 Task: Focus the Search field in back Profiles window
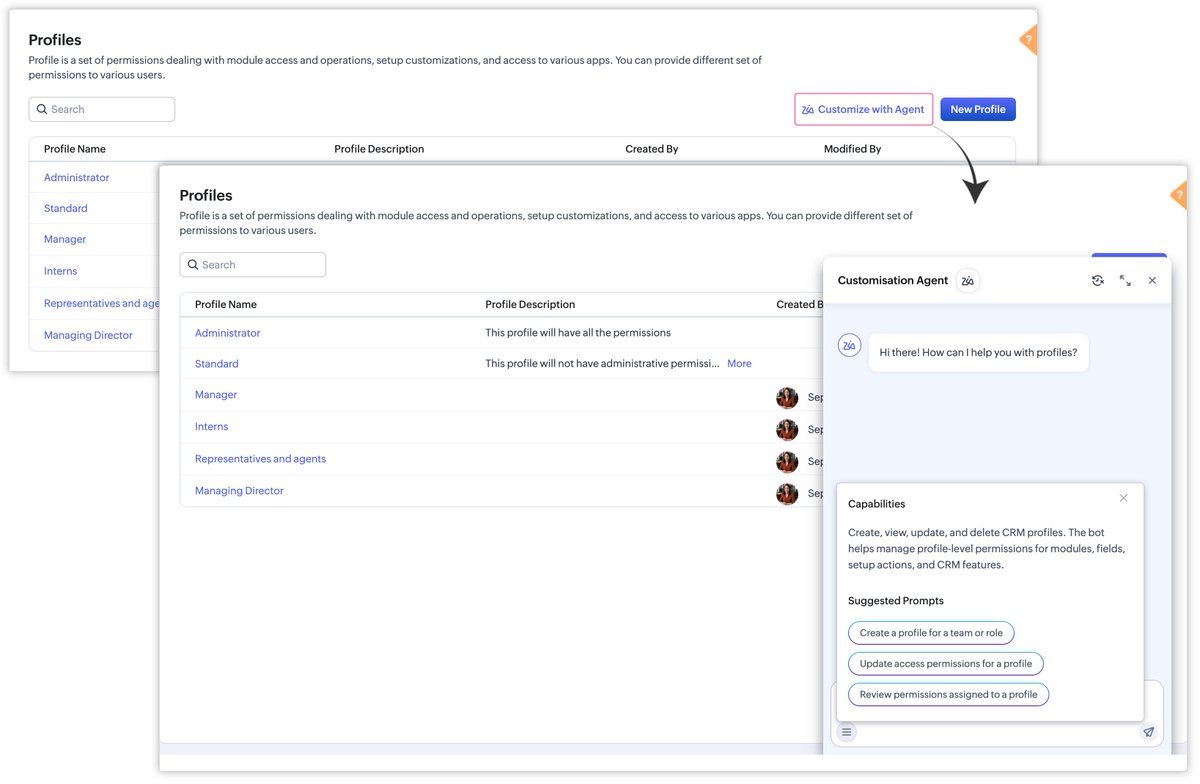[102, 109]
